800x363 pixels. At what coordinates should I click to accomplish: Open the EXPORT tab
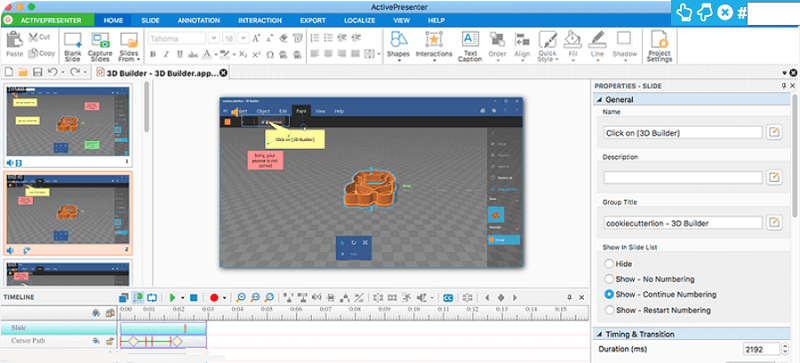coord(313,20)
